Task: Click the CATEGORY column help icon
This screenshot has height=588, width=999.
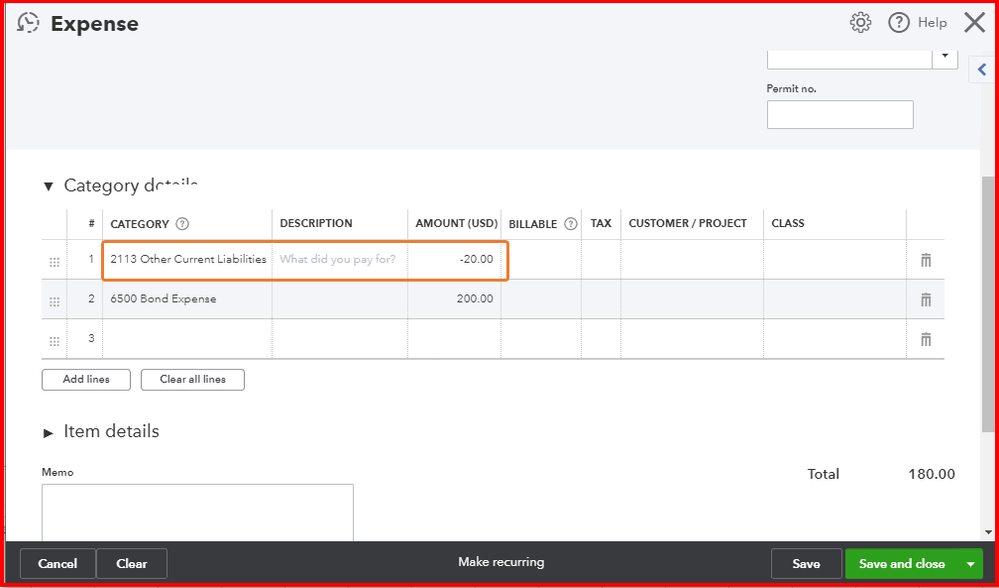Action: pos(183,224)
